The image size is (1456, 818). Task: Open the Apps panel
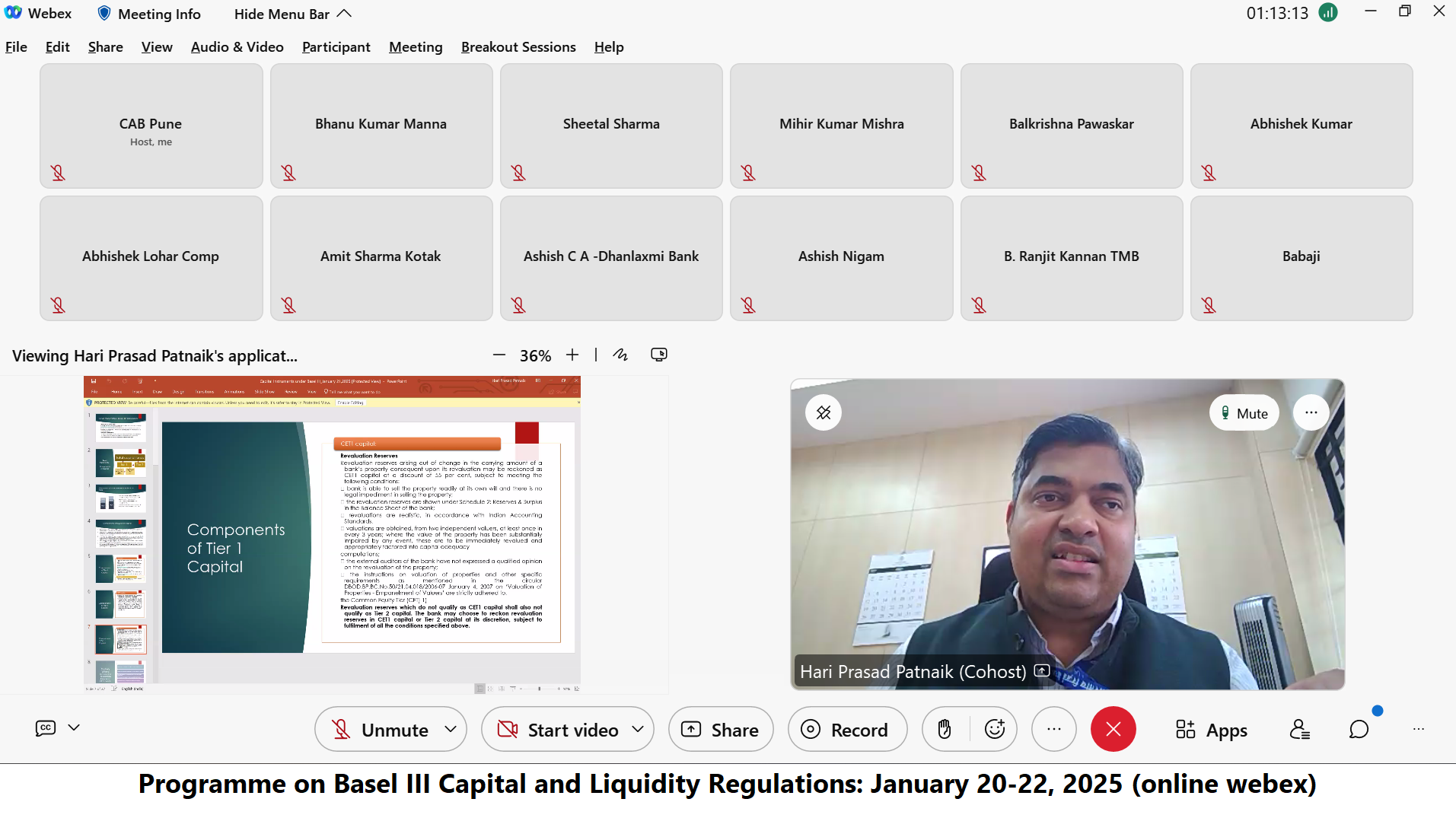coord(1212,729)
